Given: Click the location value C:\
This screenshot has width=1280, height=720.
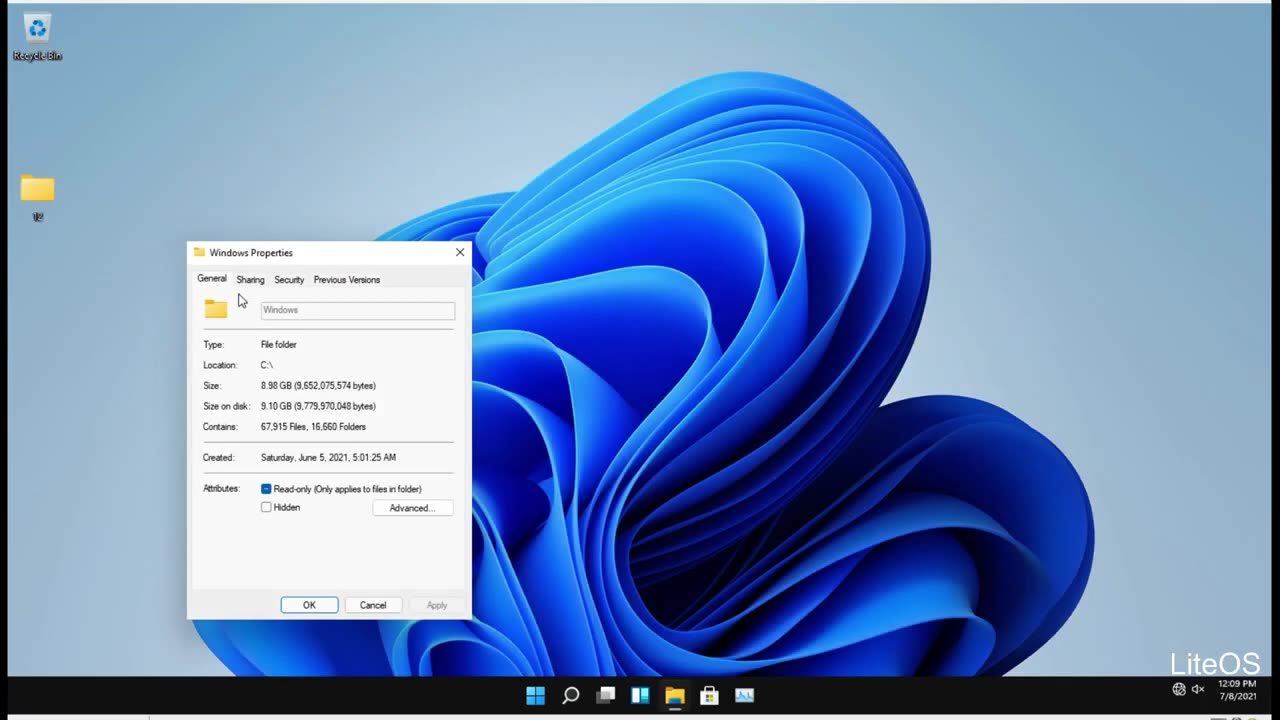Looking at the screenshot, I should 267,365.
